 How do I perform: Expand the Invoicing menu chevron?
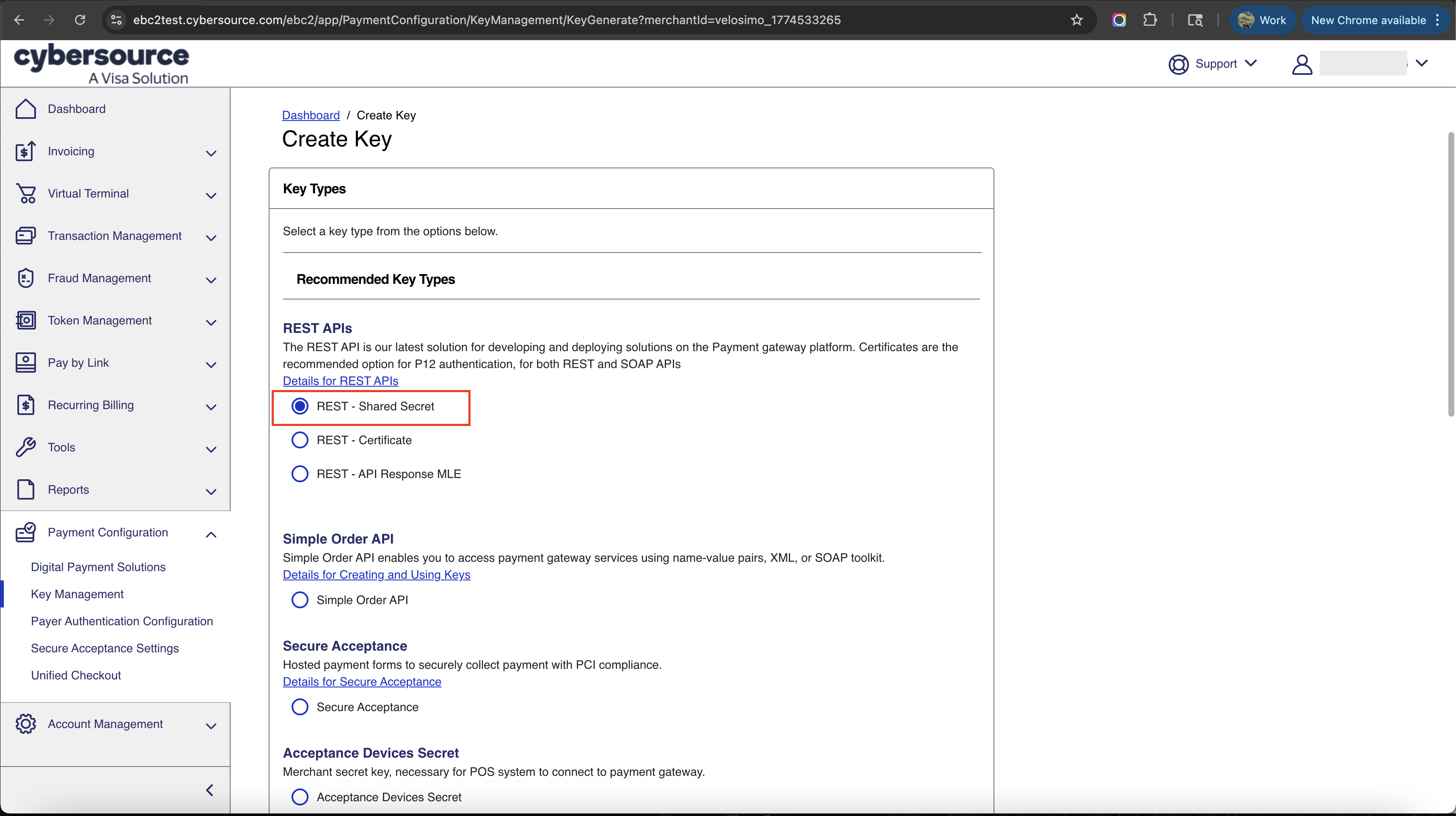[211, 153]
